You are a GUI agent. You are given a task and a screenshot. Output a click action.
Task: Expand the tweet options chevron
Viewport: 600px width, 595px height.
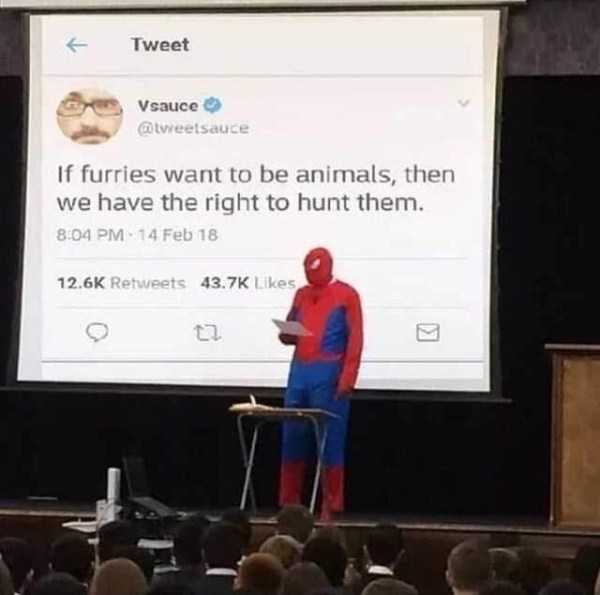(464, 103)
